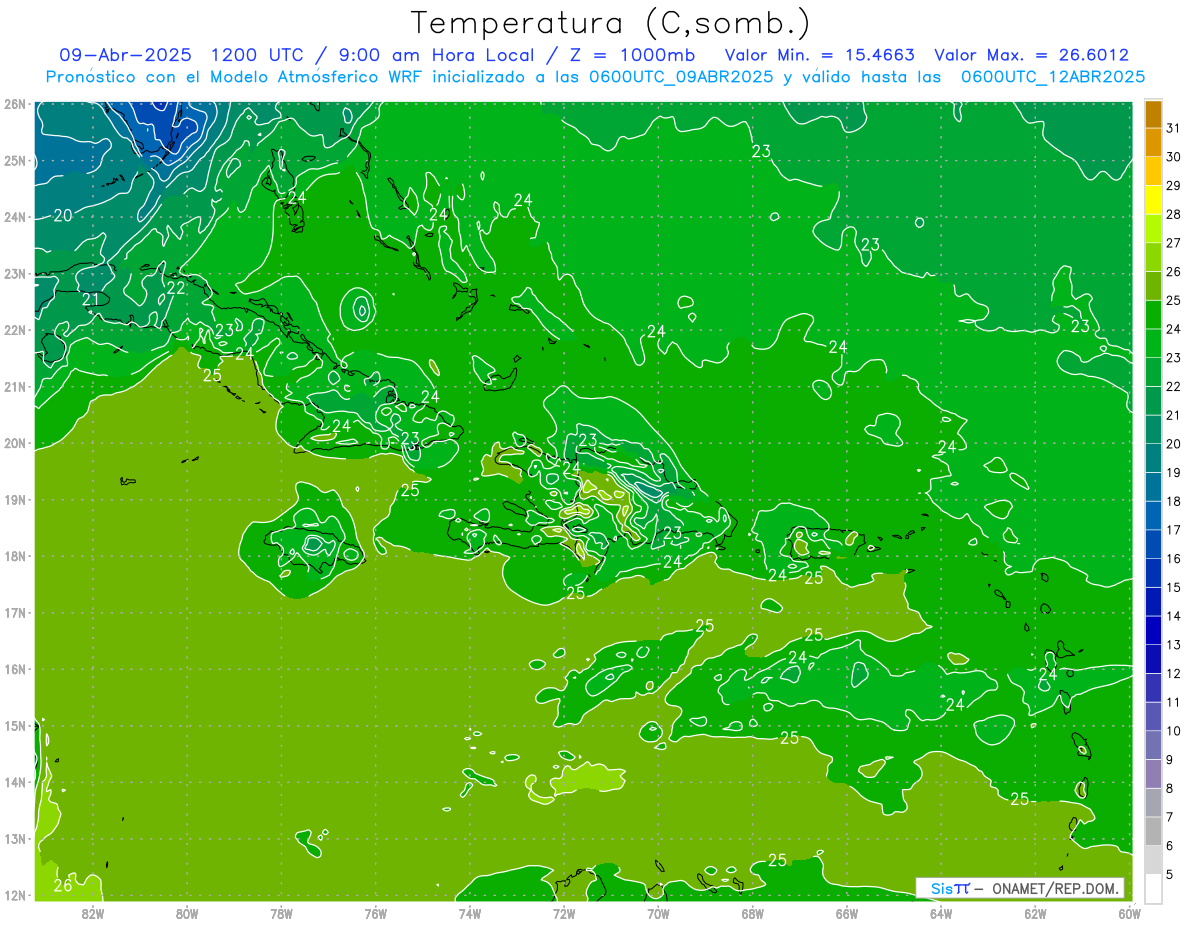Click the '22' contour label on the map
1200x927 pixels.
click(x=175, y=287)
